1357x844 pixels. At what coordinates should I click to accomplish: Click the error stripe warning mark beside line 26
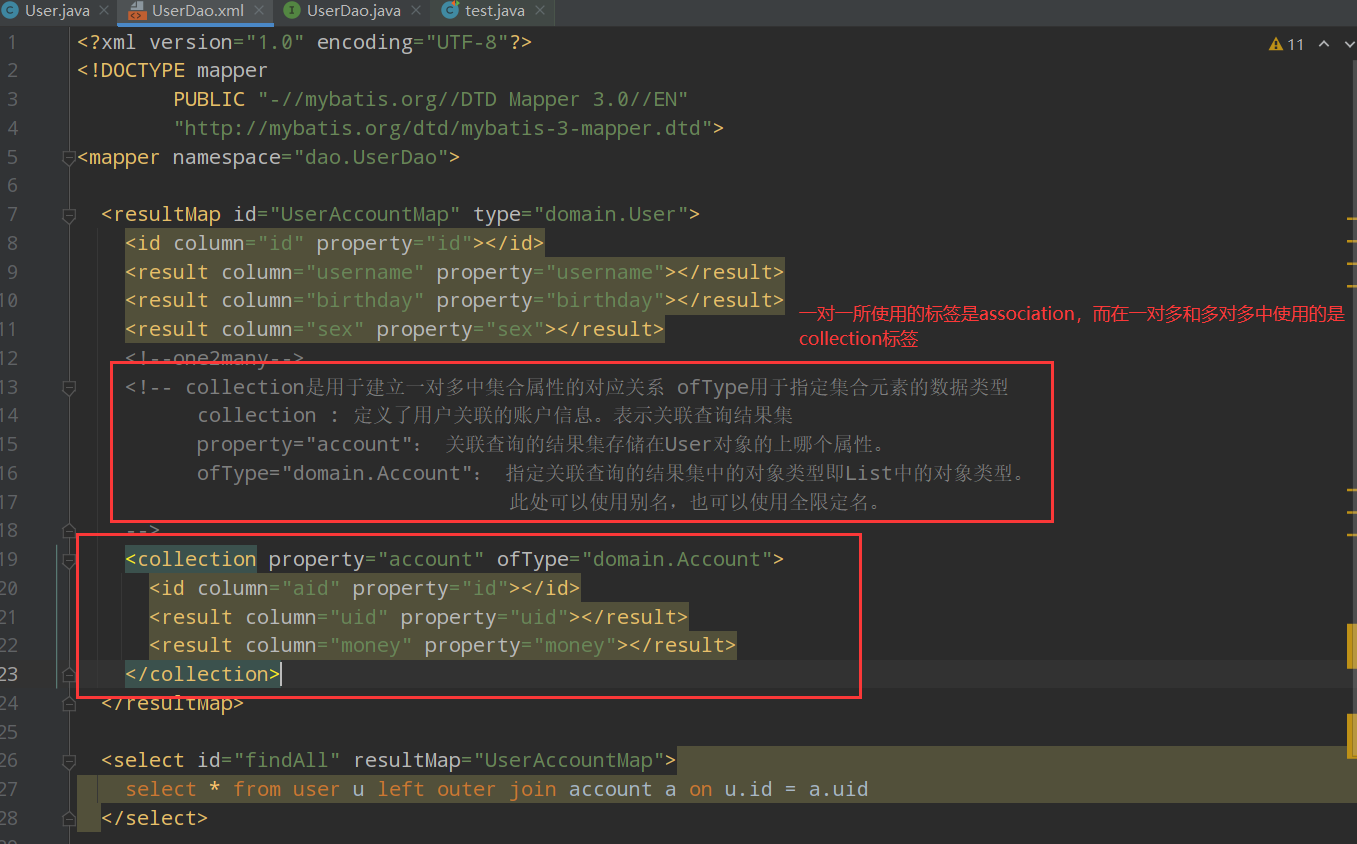pos(1352,737)
